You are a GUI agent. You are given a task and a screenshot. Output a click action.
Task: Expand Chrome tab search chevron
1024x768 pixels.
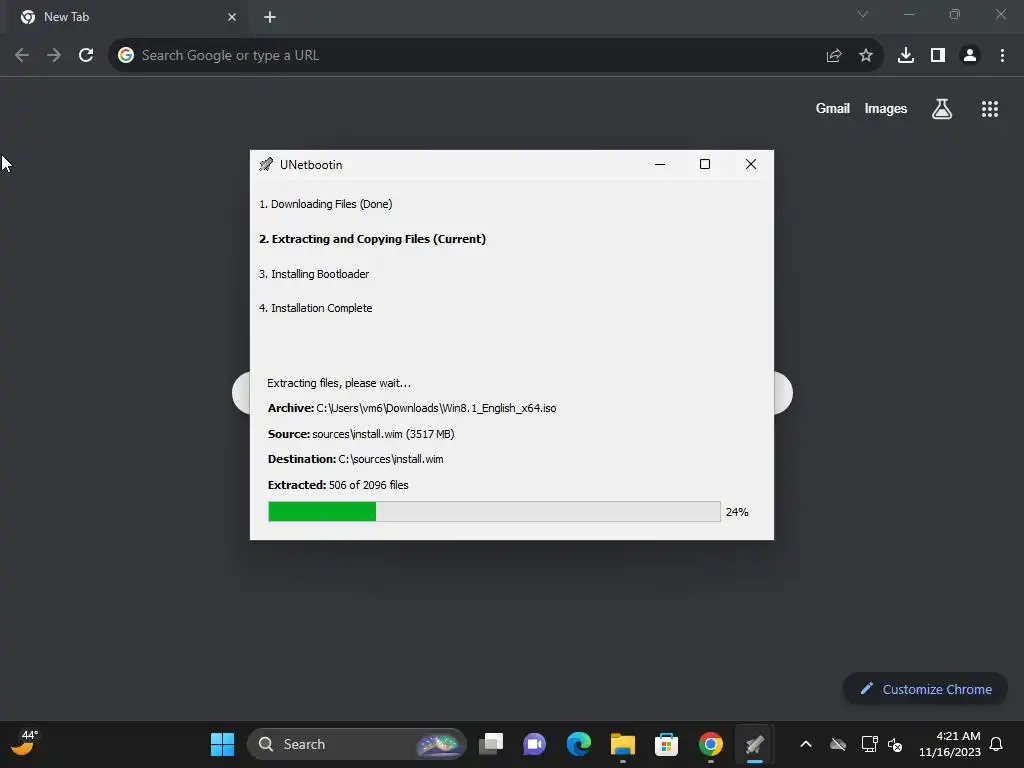pos(863,14)
